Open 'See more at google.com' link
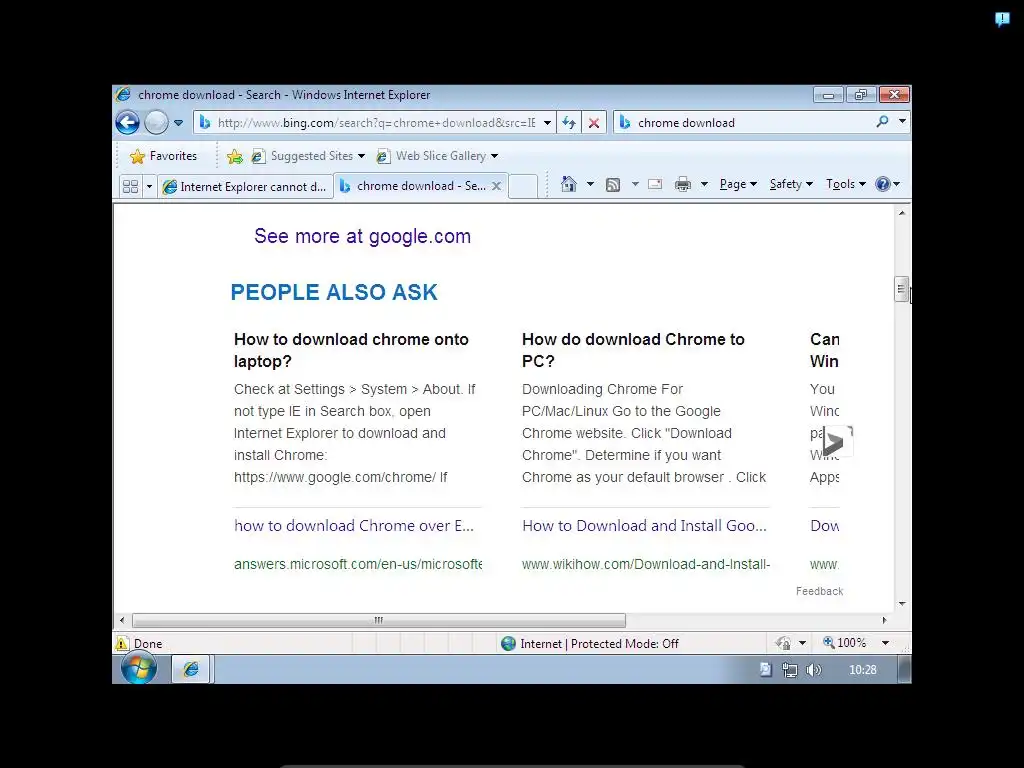The image size is (1024, 768). pyautogui.click(x=362, y=236)
